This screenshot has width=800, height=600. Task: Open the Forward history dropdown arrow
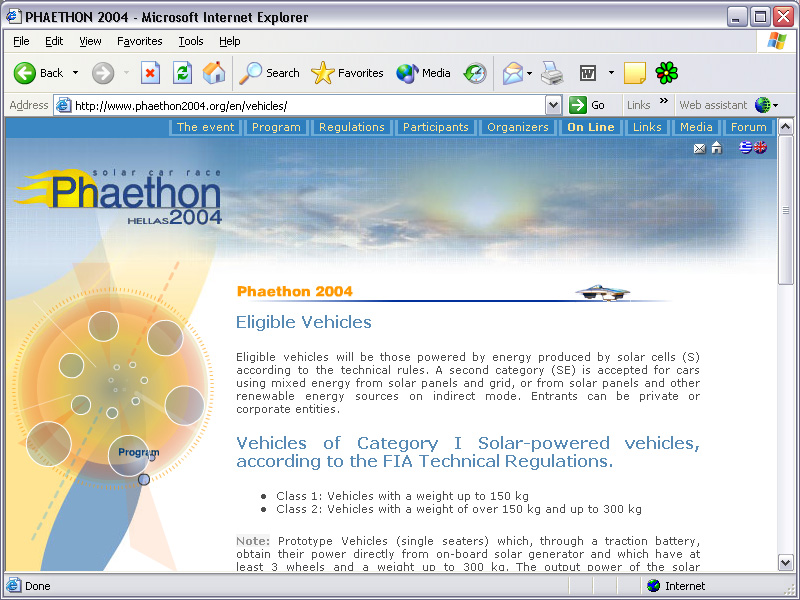point(127,73)
